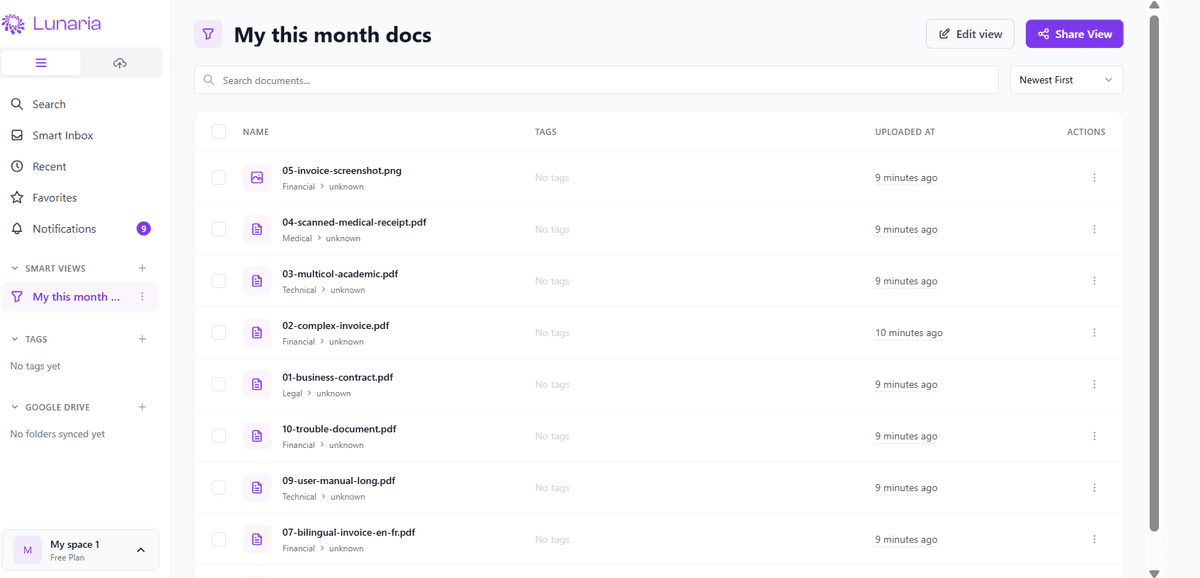Click '10 minutes ago' upload time
This screenshot has width=1200, height=578.
click(909, 333)
